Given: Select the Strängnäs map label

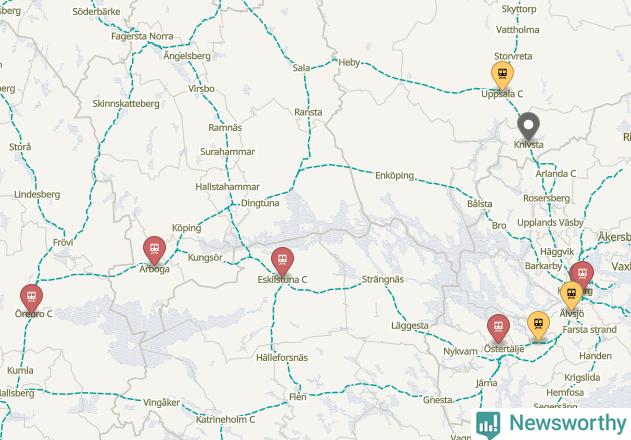Looking at the screenshot, I should (383, 279).
